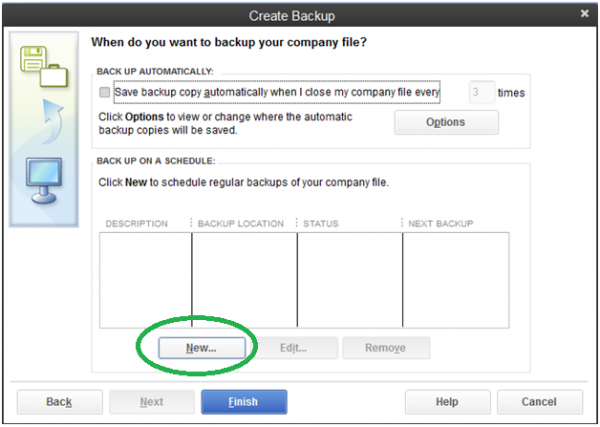The height and width of the screenshot is (427, 600).
Task: Open Help for Create Backup
Action: pyautogui.click(x=446, y=402)
